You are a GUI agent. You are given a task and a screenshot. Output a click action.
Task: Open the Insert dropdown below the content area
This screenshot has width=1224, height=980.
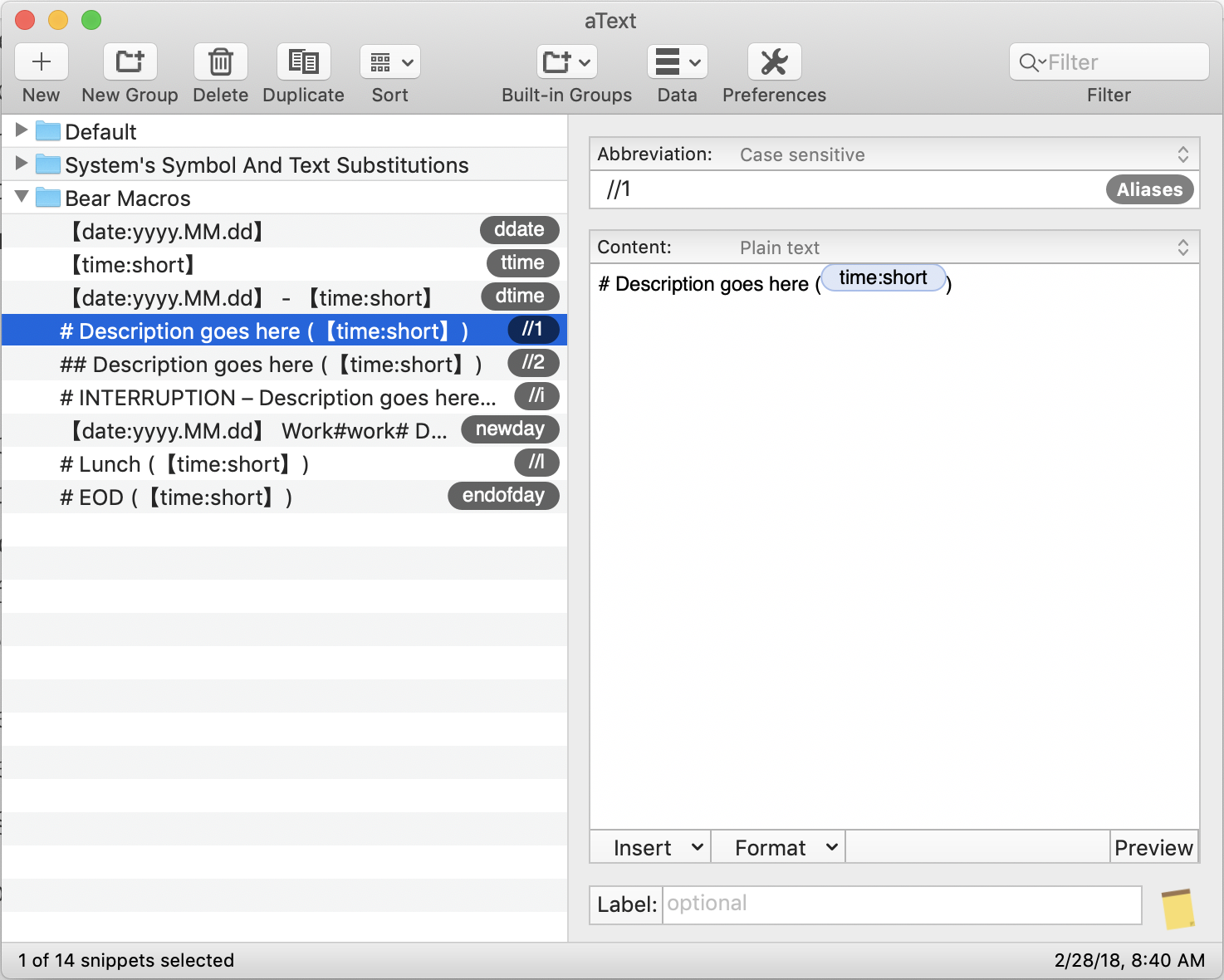pyautogui.click(x=649, y=847)
